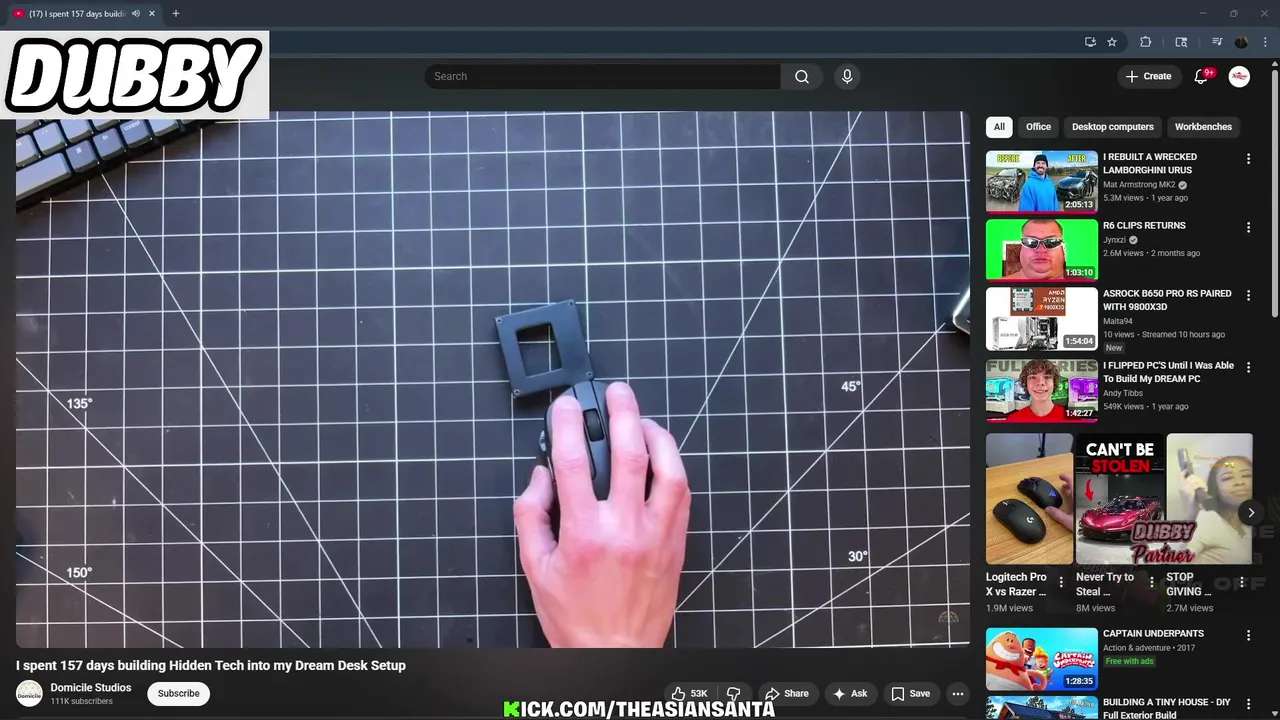
Task: Open options for ASRock B650 video
Action: [1248, 296]
